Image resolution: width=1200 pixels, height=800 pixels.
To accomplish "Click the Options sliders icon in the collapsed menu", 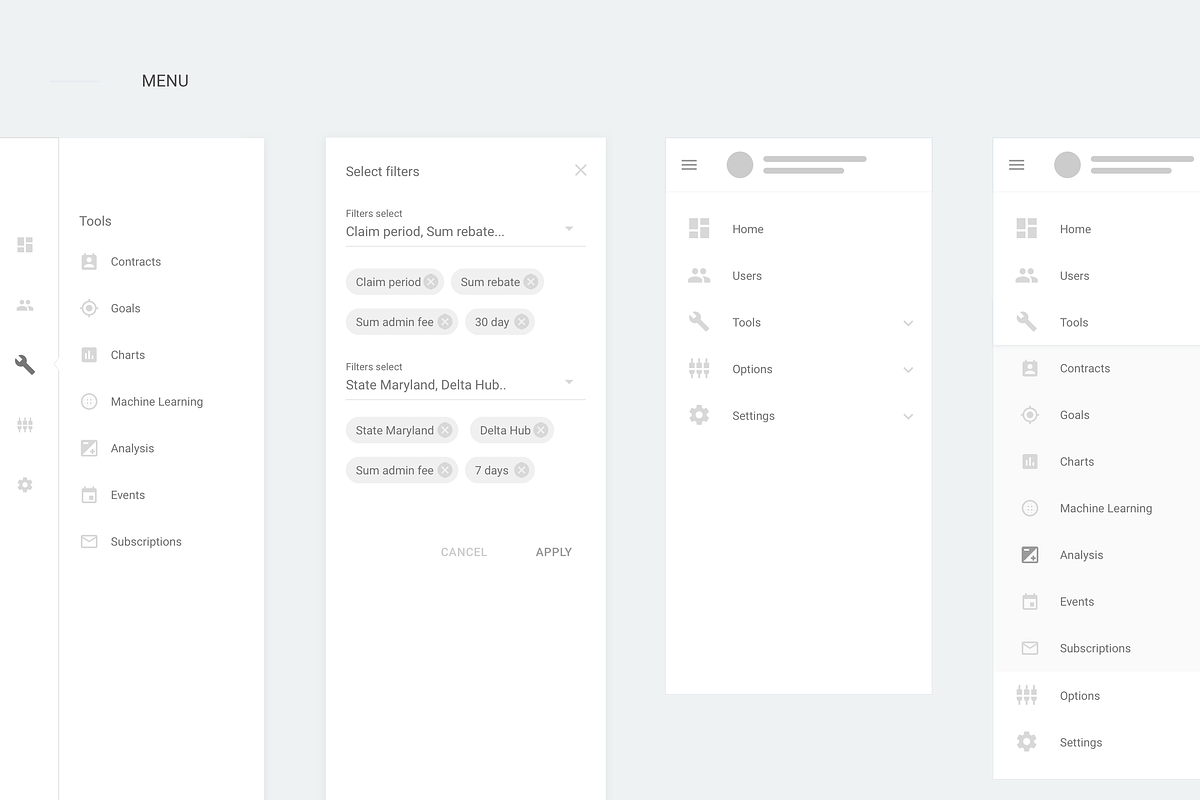I will [x=699, y=368].
